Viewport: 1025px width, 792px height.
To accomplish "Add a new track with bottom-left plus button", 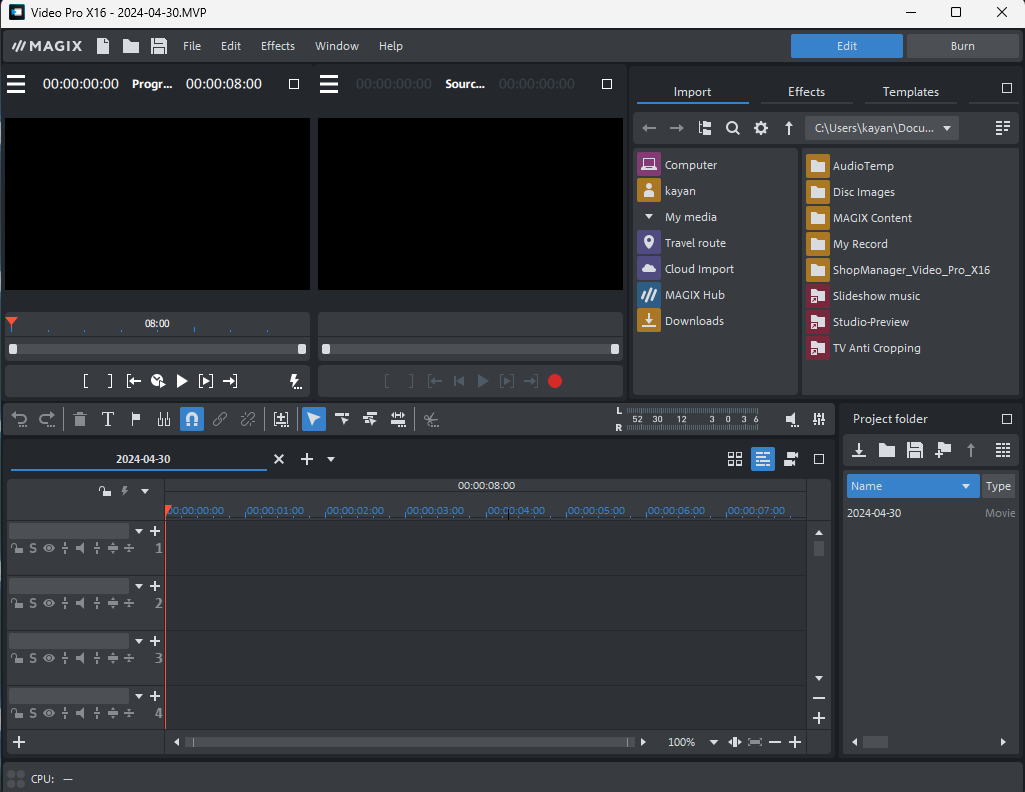I will (x=19, y=742).
